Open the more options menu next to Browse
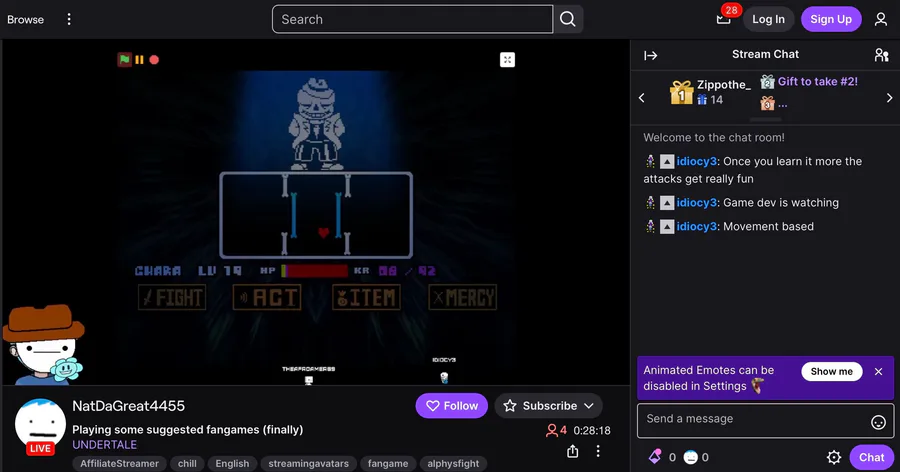 [x=69, y=20]
